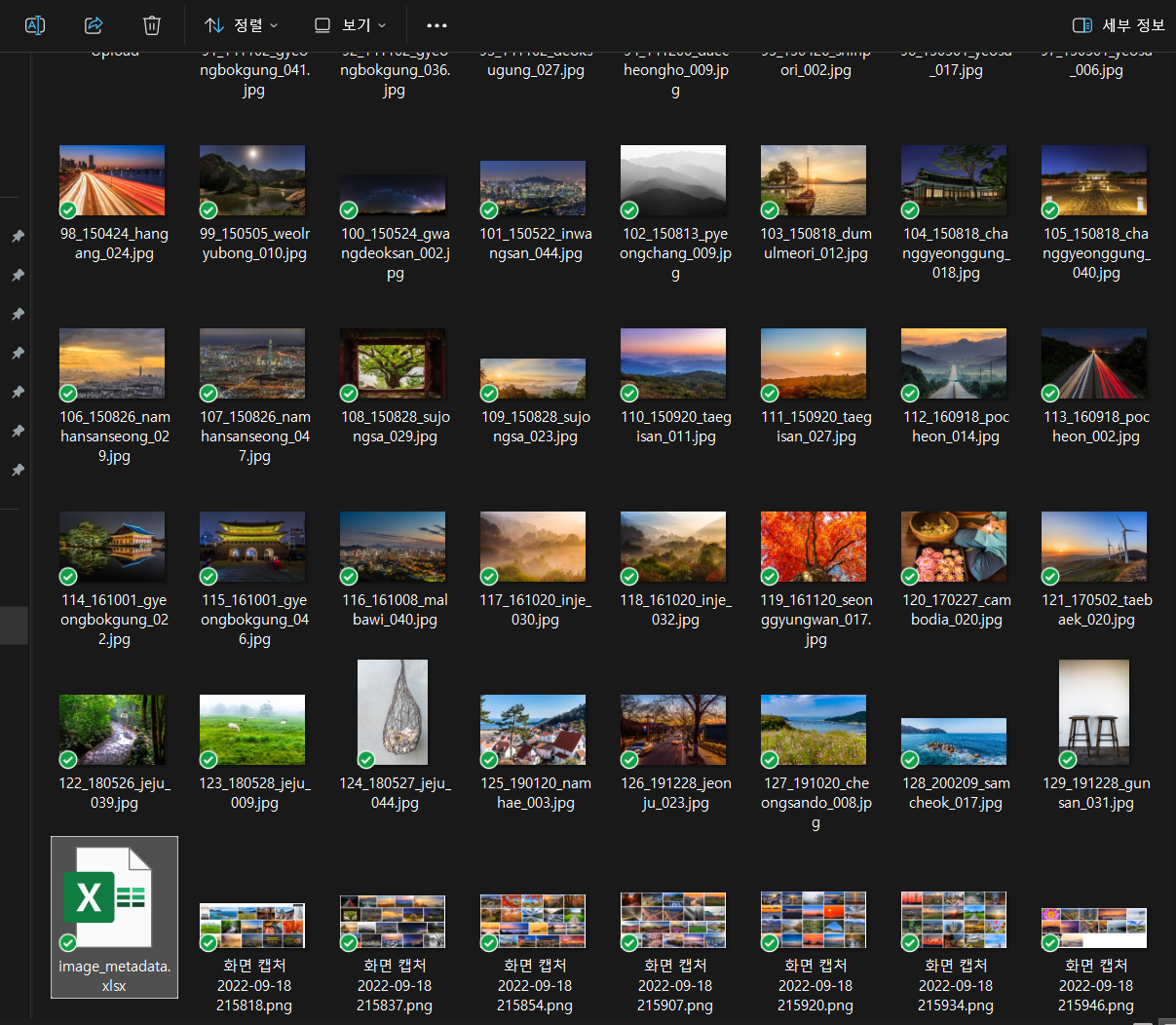Screen dimensions: 1176x1025
Task: Click the green sync check on 109_150828_sujongsa_023.jpg
Action: click(x=489, y=393)
